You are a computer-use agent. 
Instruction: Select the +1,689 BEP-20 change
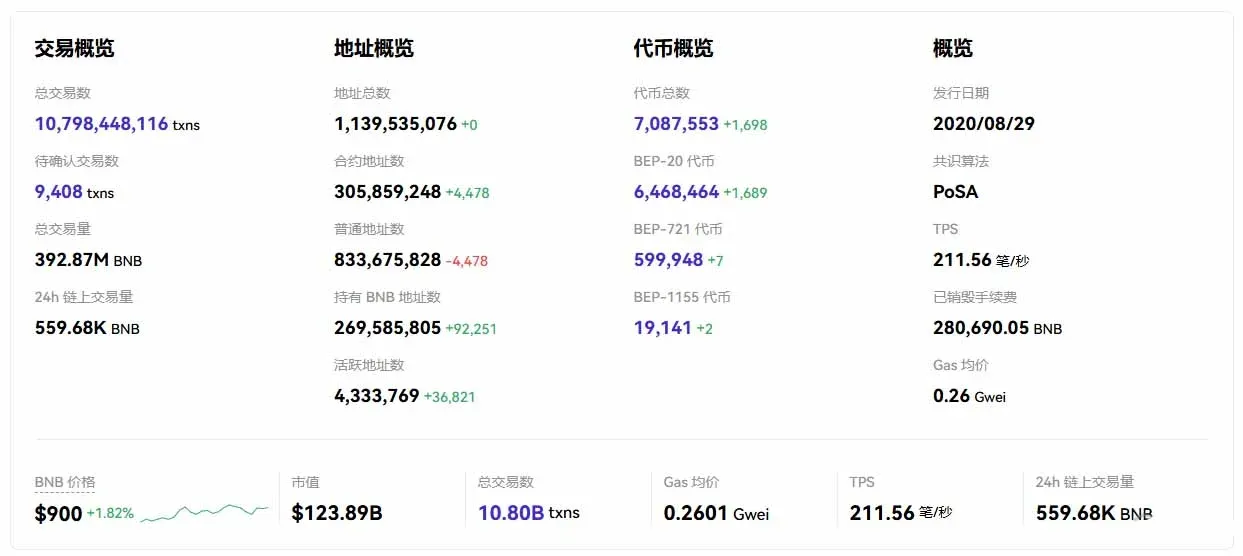745,193
